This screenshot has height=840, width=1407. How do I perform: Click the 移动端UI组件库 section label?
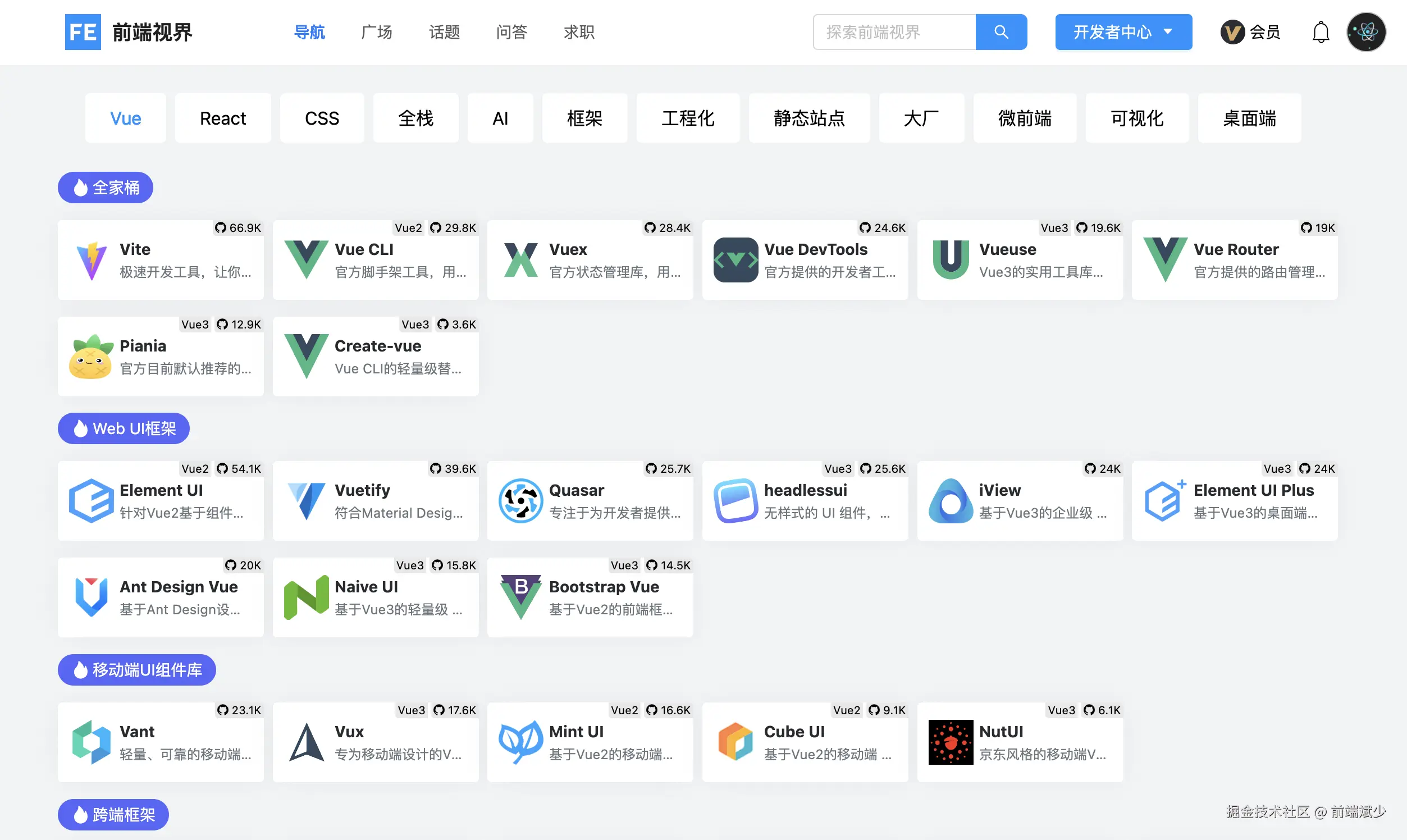[x=136, y=670]
